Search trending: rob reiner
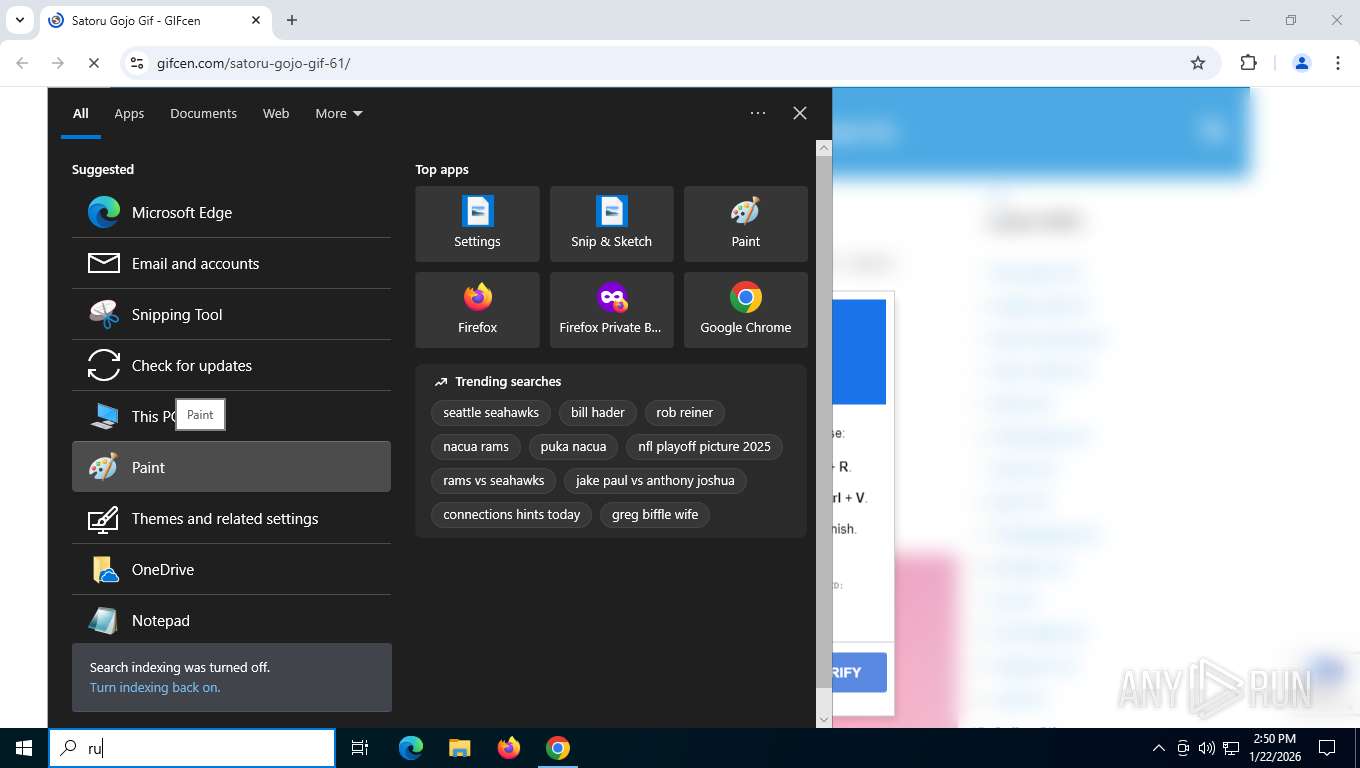The image size is (1360, 768). pos(685,413)
